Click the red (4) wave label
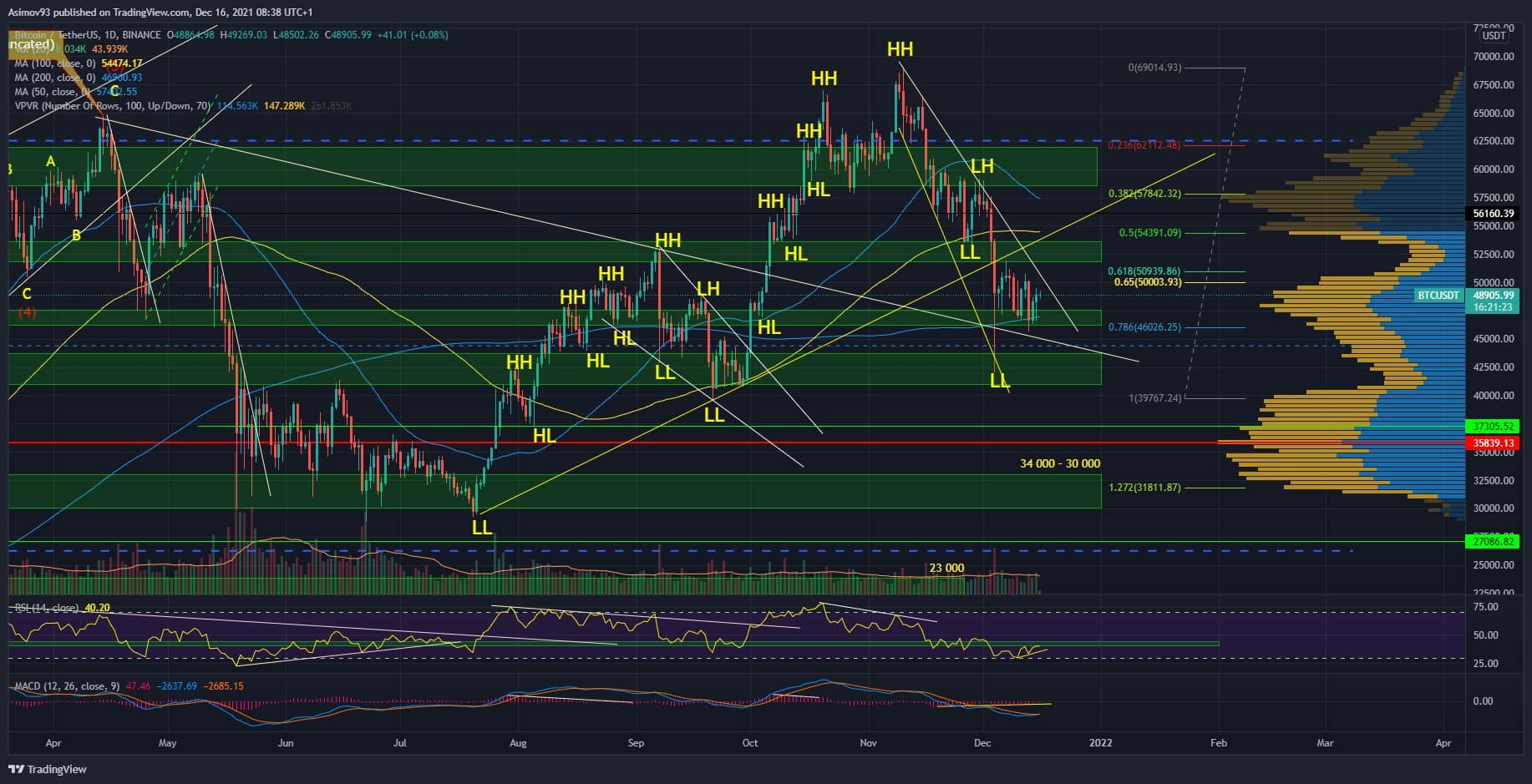 coord(27,313)
